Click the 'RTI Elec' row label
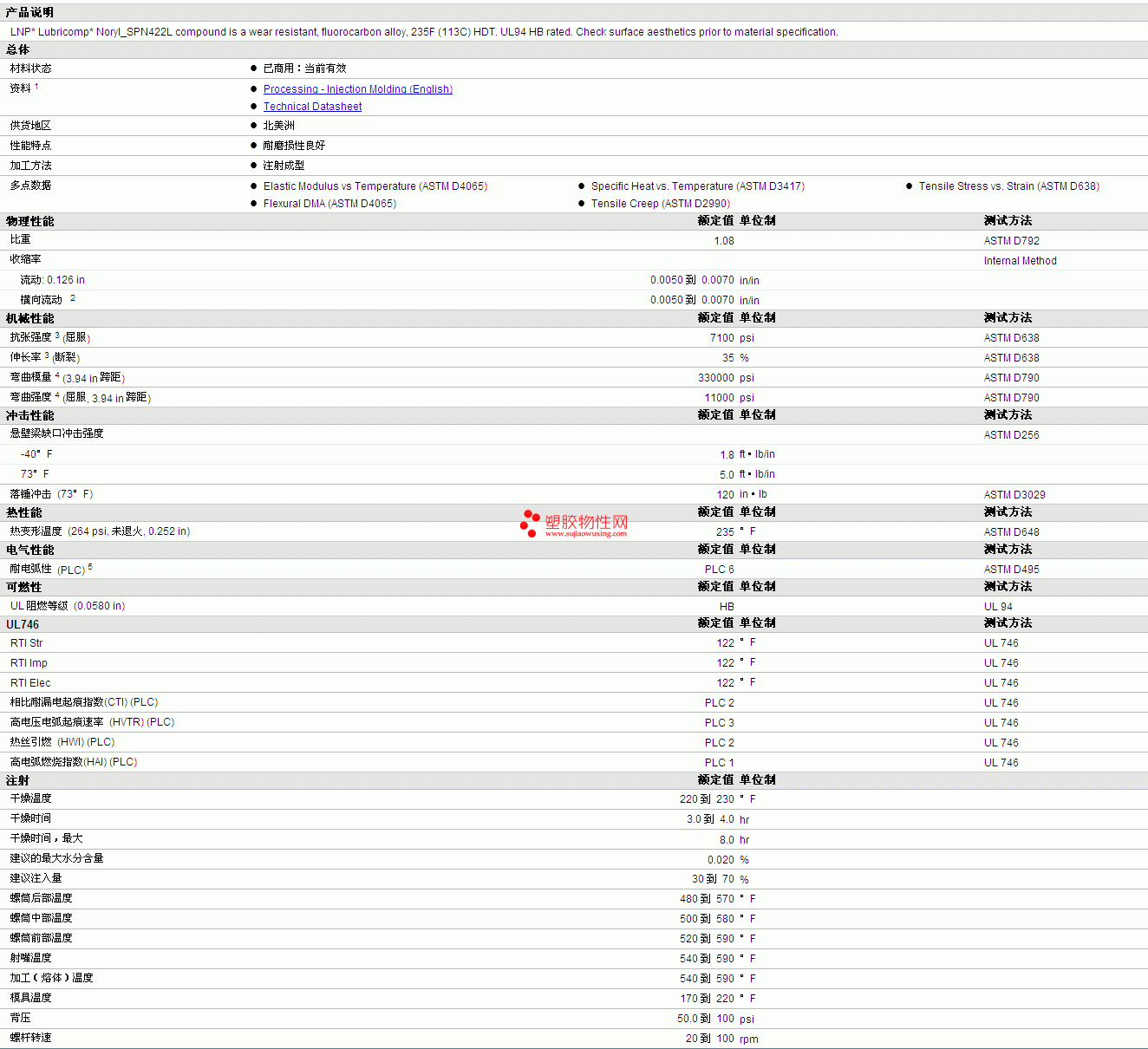Screen dimensions: 1148x1049 (30, 683)
